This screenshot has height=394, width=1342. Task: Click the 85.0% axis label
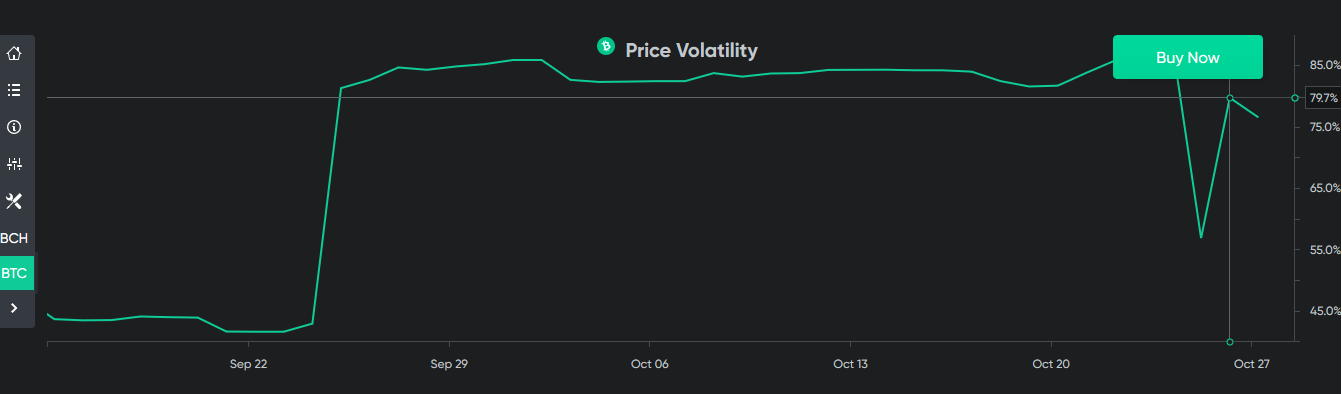coord(1324,65)
